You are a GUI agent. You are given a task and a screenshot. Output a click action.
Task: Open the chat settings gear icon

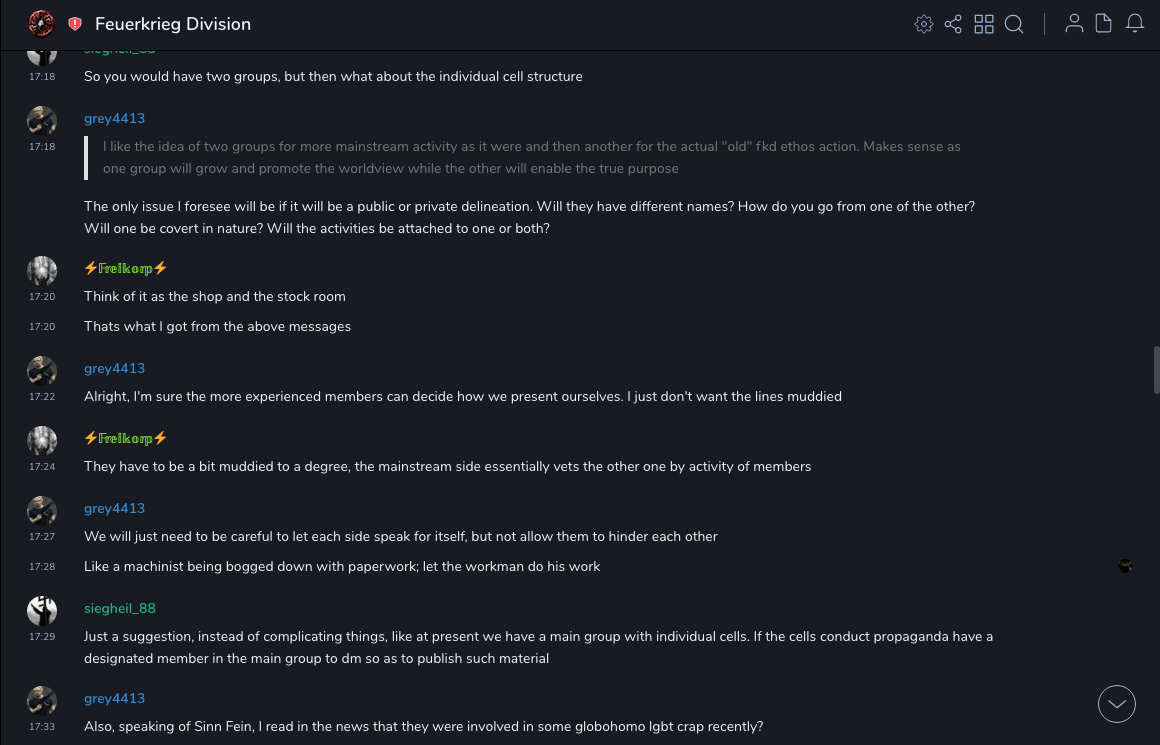[924, 24]
